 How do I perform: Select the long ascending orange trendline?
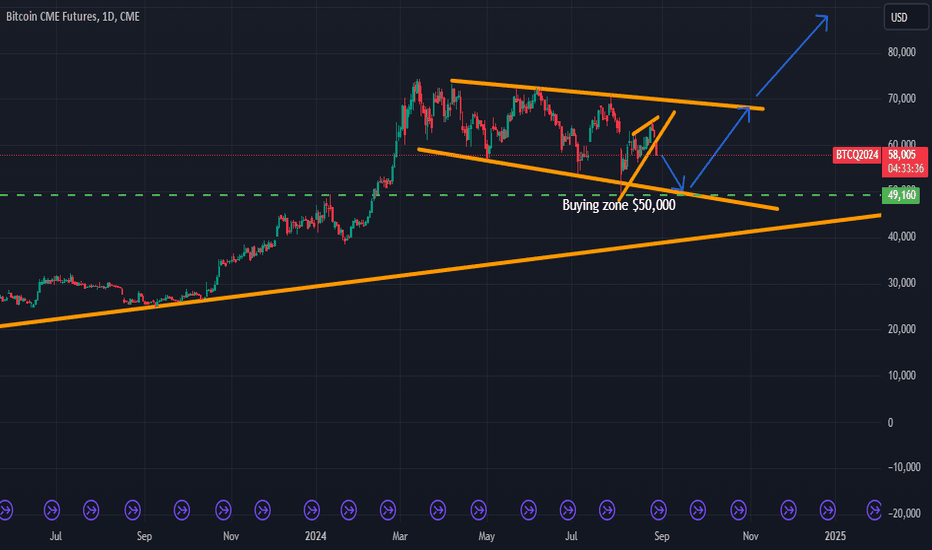pyautogui.click(x=440, y=271)
